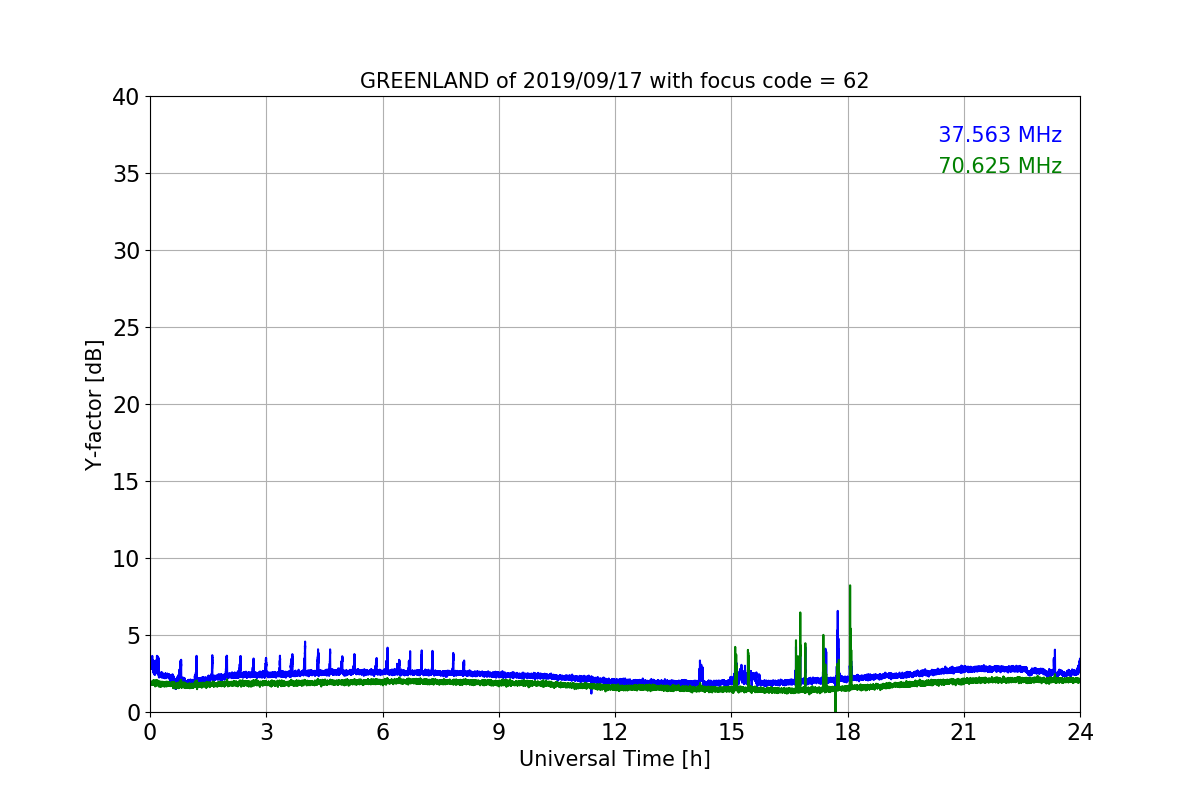Click the blue spike near 4 h
Image resolution: width=1200 pixels, height=800 pixels.
point(305,657)
